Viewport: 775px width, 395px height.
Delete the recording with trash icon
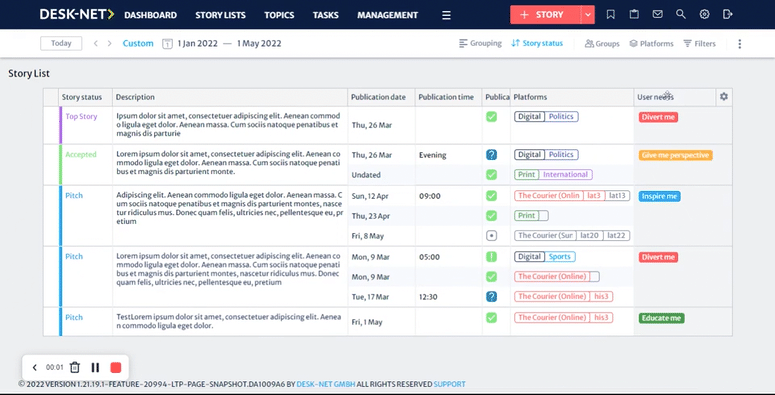(75, 367)
